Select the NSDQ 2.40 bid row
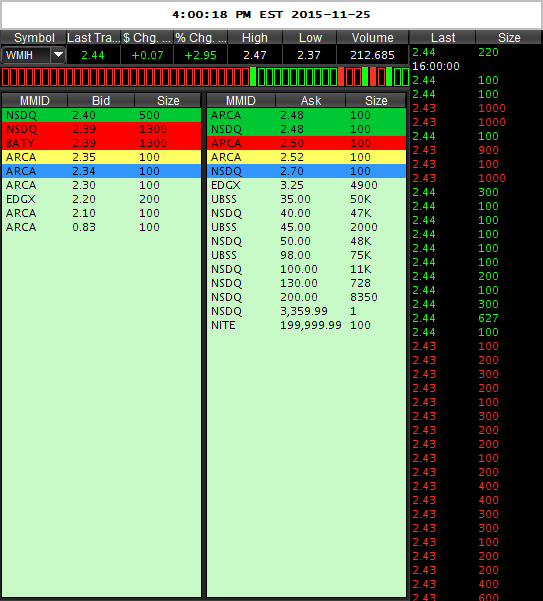The height and width of the screenshot is (601, 543). (x=102, y=115)
